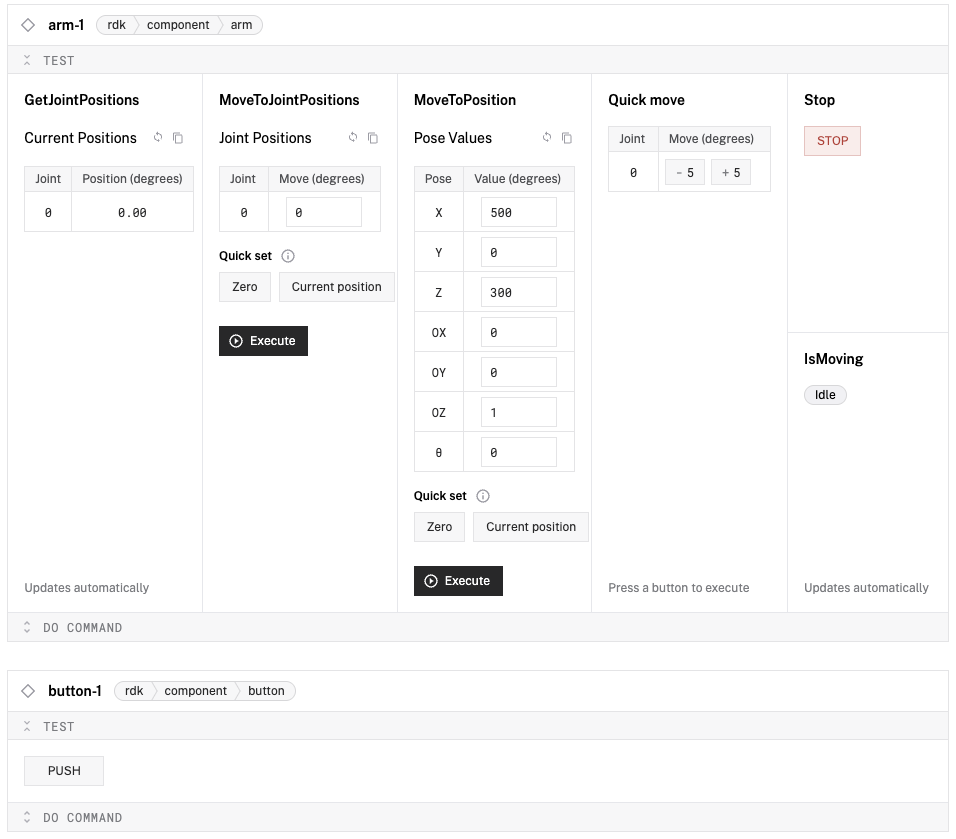Copy Joint Positions with the copy icon
Screen dimensions: 956x839
373,138
